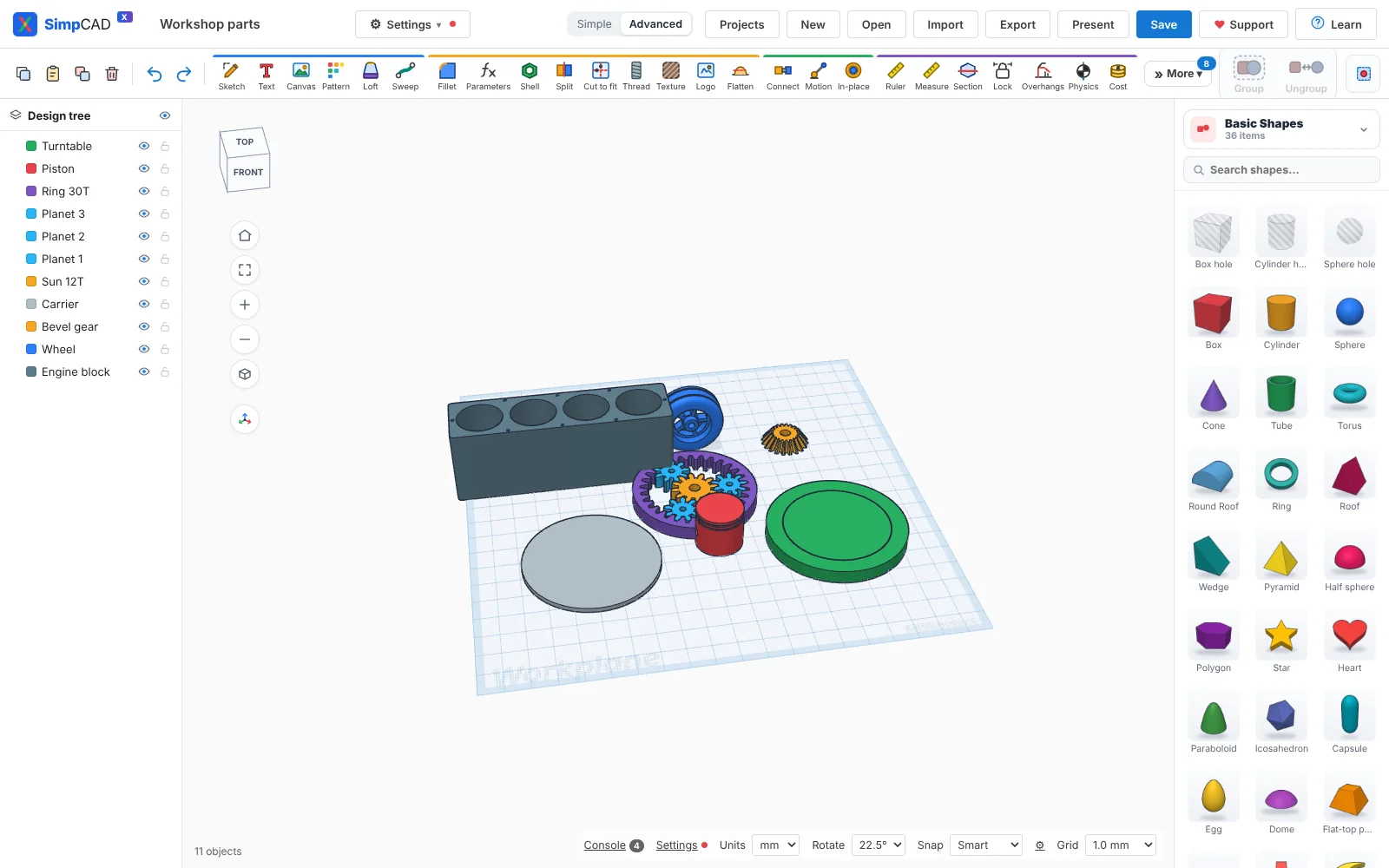The width and height of the screenshot is (1389, 868).
Task: Open the Thread tool
Action: point(636,76)
